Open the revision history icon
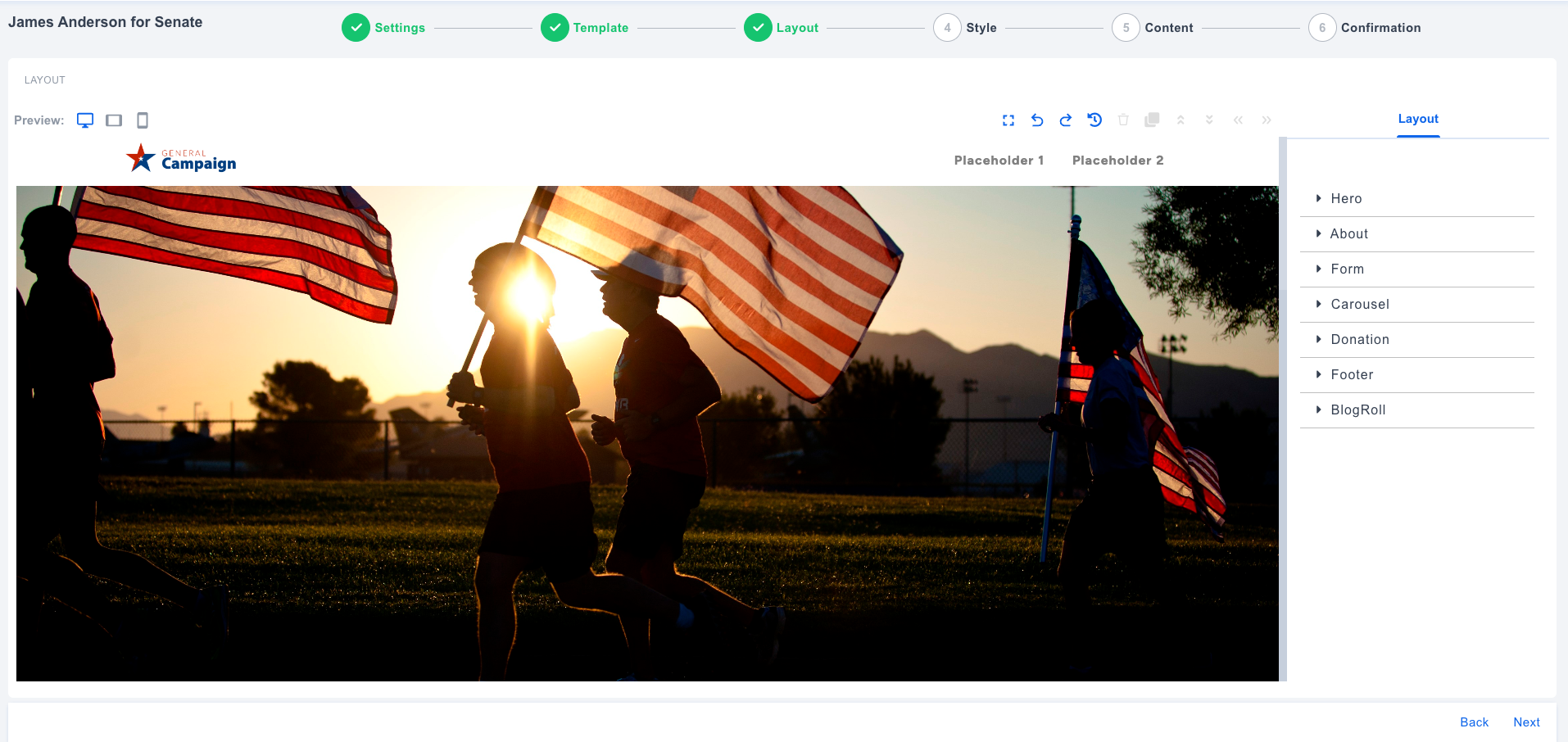 1094,120
